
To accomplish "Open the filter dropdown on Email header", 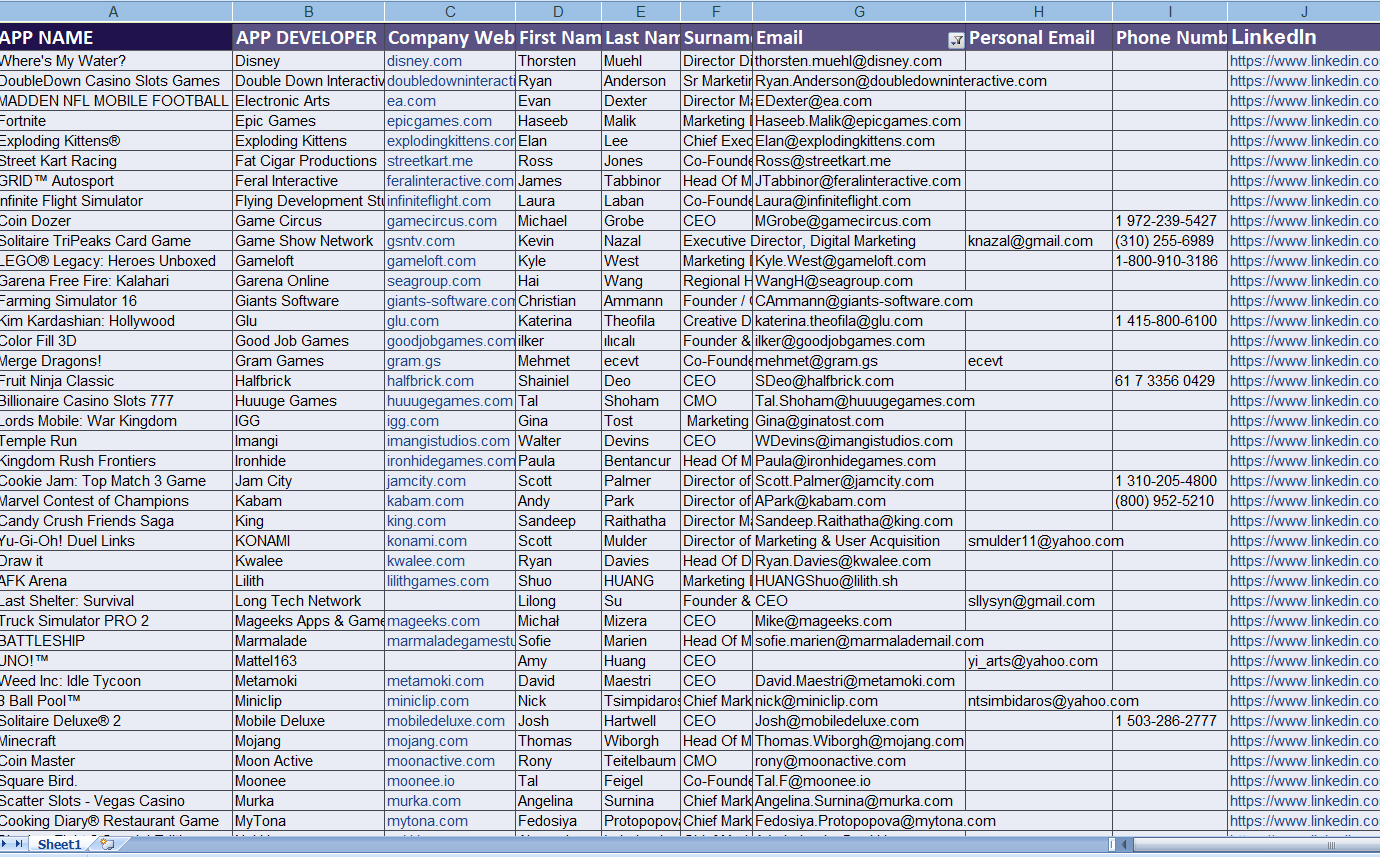I will (955, 40).
